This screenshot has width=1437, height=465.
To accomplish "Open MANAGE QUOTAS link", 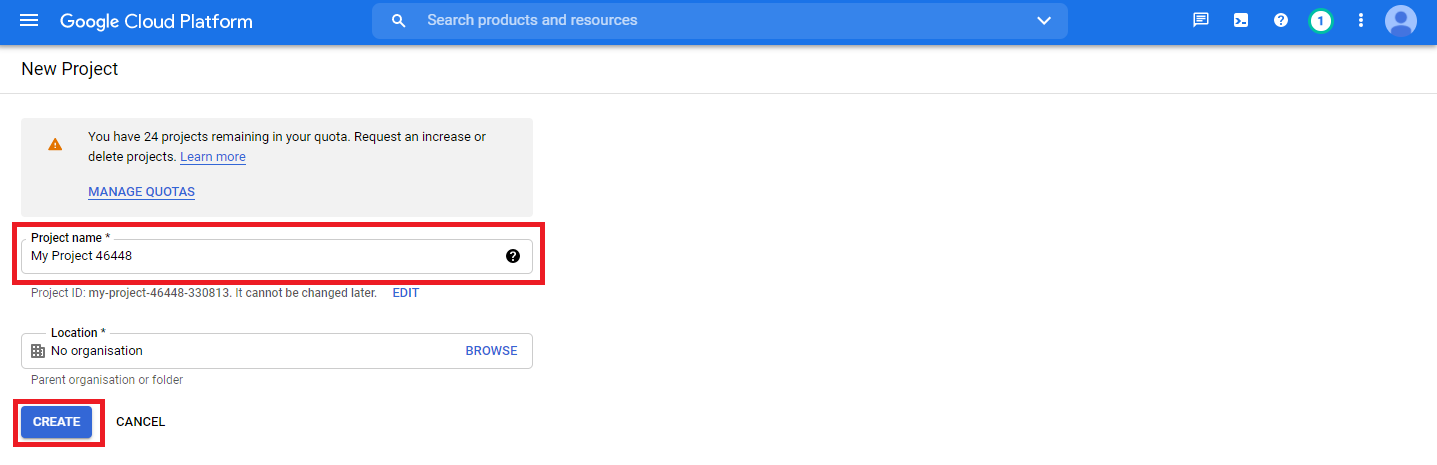I will [141, 192].
